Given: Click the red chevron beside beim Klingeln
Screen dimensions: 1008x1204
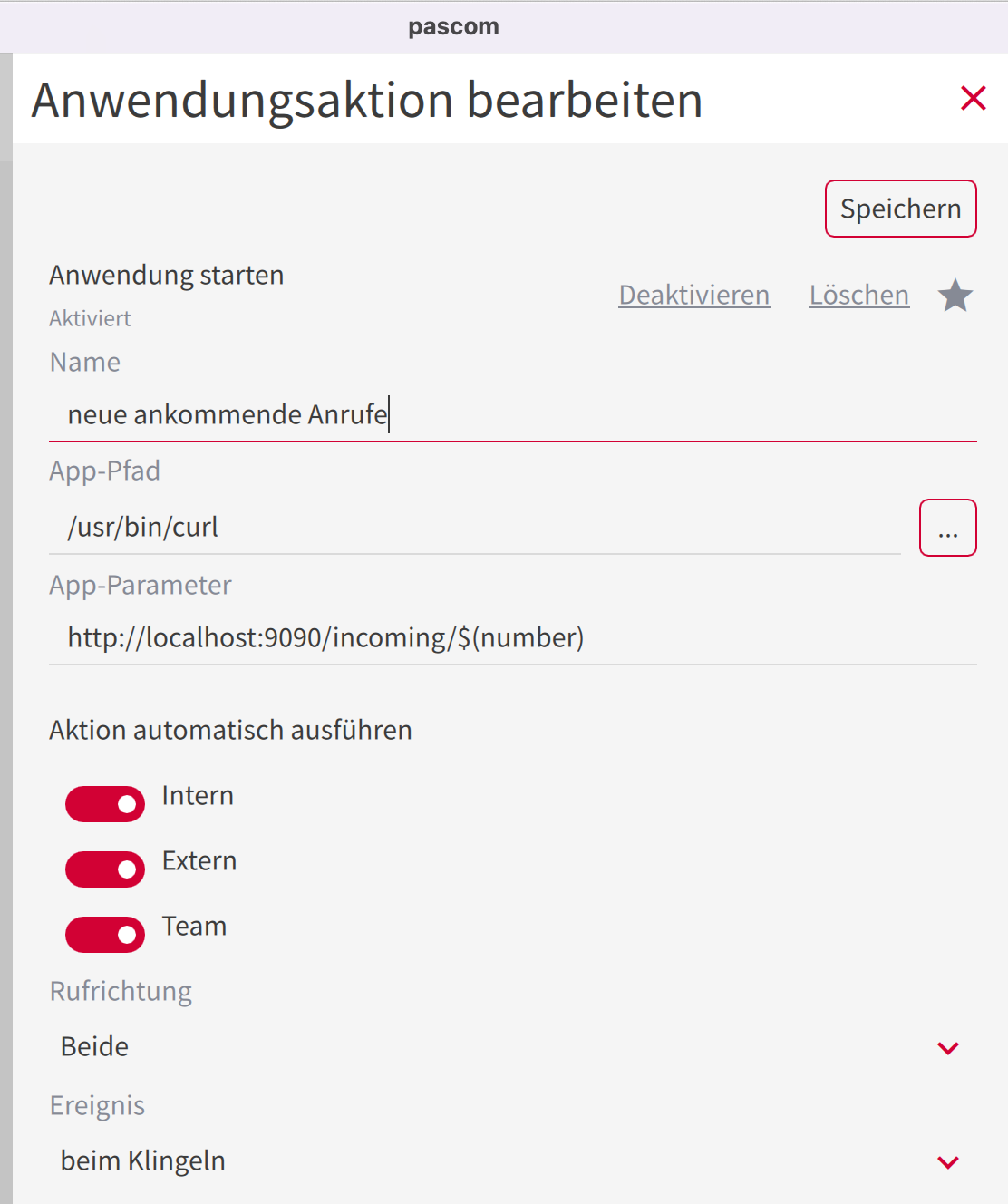Looking at the screenshot, I should 948,1162.
